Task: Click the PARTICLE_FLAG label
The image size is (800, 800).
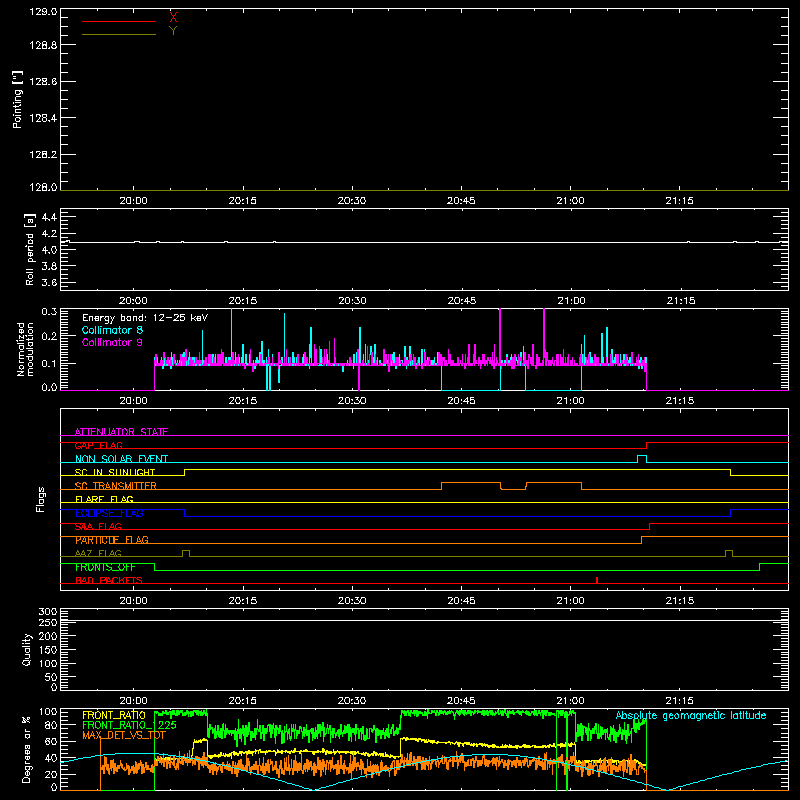Action: [112, 540]
